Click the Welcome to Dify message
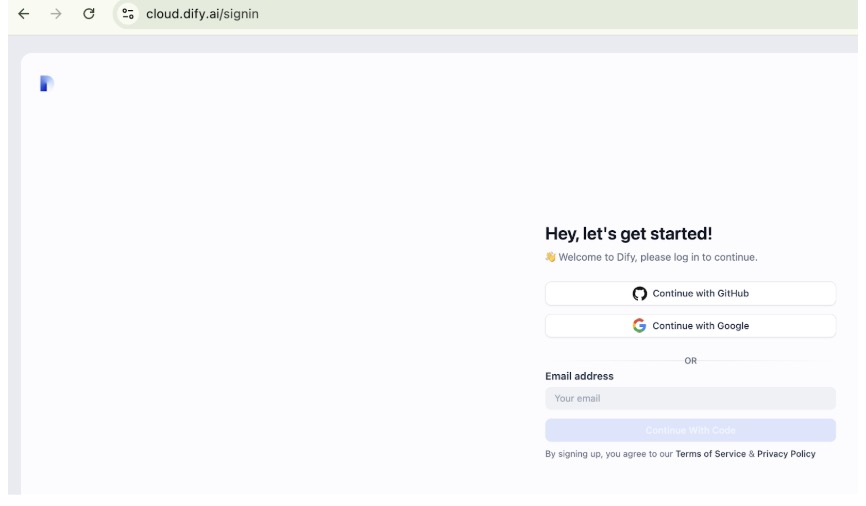 click(x=657, y=257)
